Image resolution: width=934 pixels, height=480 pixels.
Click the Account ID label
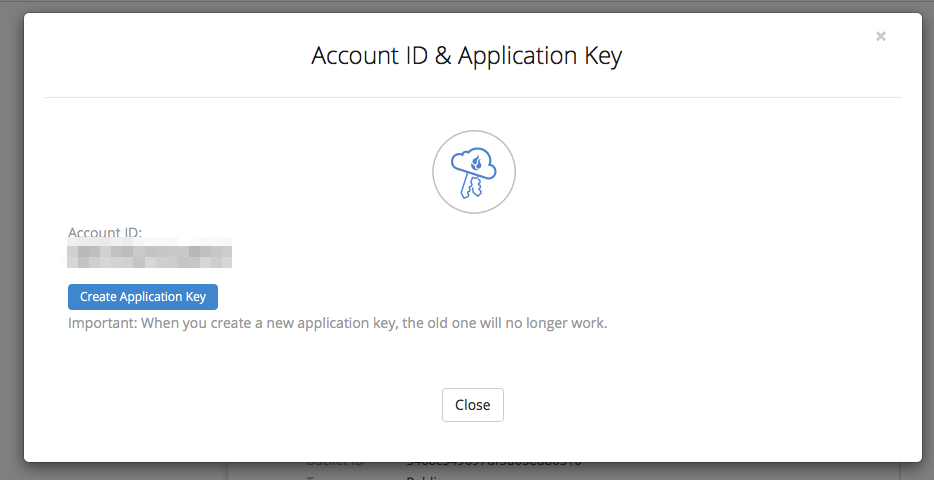tap(105, 232)
